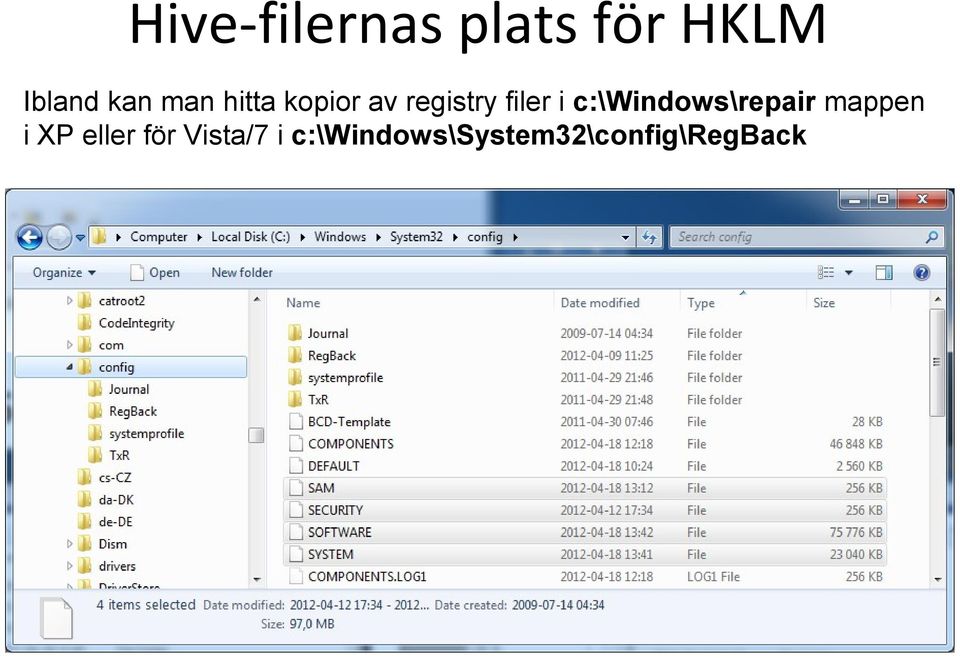
Task: Click the Back navigation arrow button
Action: tap(30, 237)
